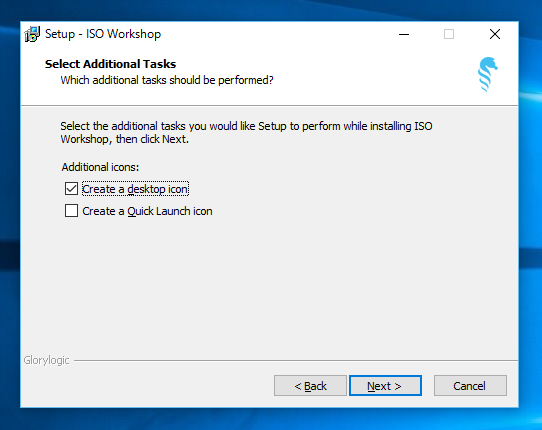Click the ISO Workshop seahorse logo
Image resolution: width=542 pixels, height=430 pixels.
(x=487, y=75)
